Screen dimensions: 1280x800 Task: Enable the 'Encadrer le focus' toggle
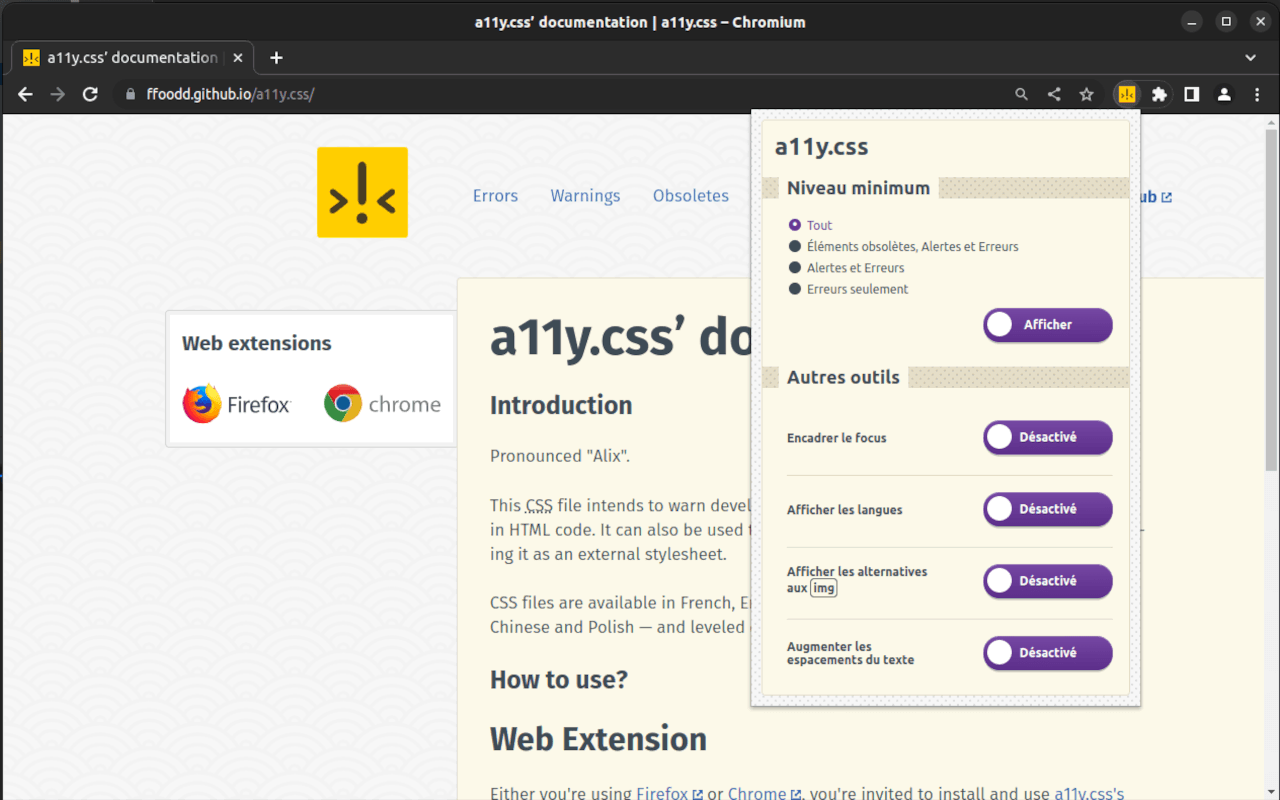click(x=1047, y=437)
